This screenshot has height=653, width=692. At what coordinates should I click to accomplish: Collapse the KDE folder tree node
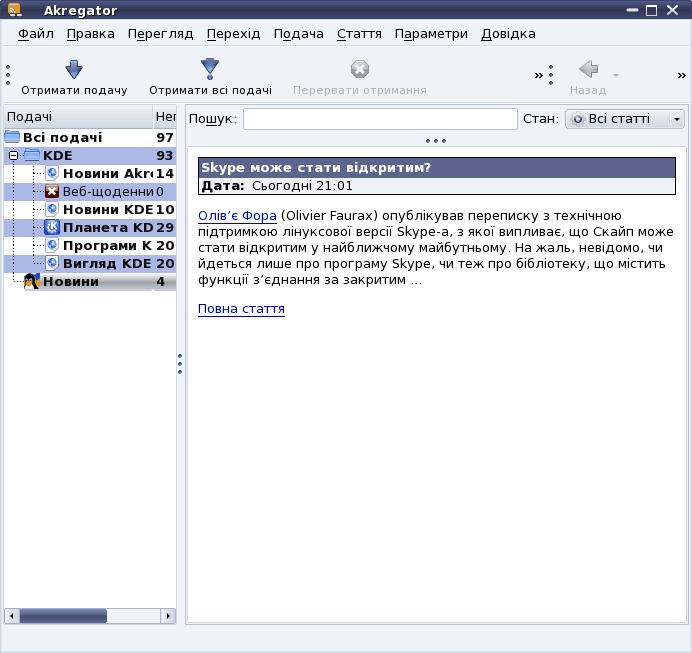click(x=12, y=156)
